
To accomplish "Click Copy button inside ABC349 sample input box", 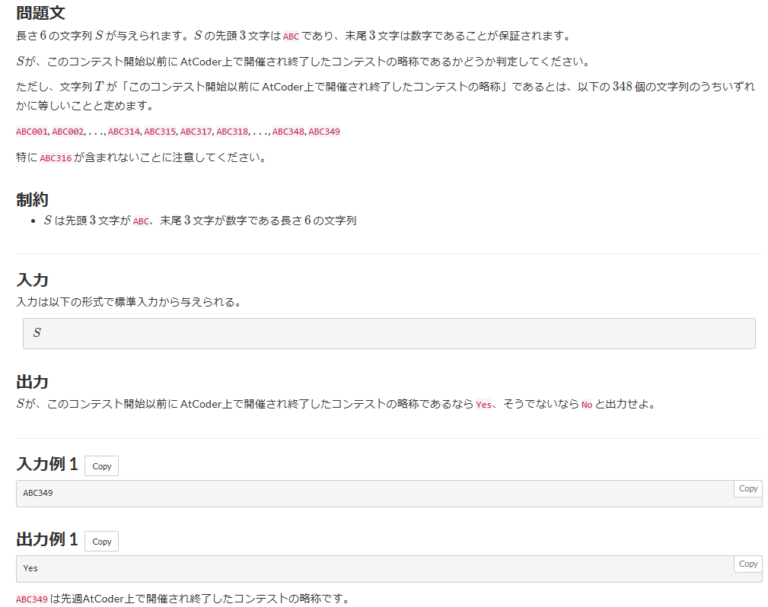I will (748, 488).
